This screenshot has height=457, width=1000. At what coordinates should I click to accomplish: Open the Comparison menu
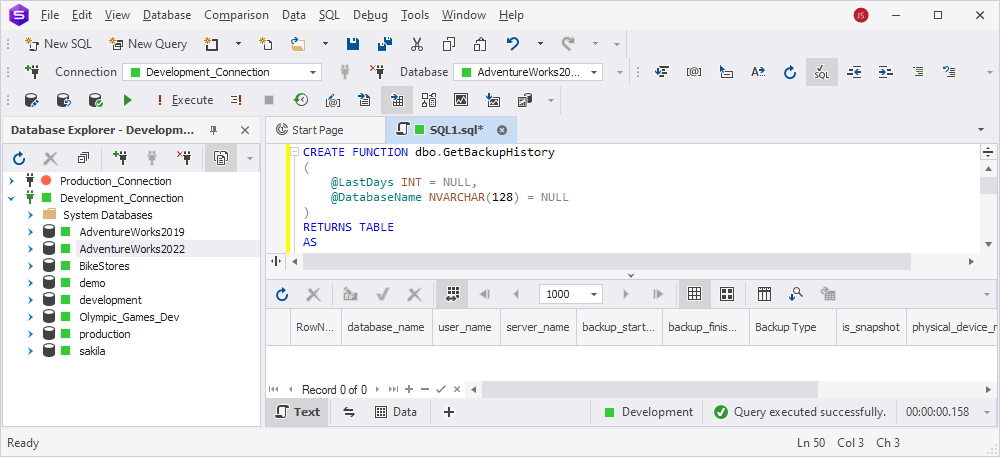[237, 15]
